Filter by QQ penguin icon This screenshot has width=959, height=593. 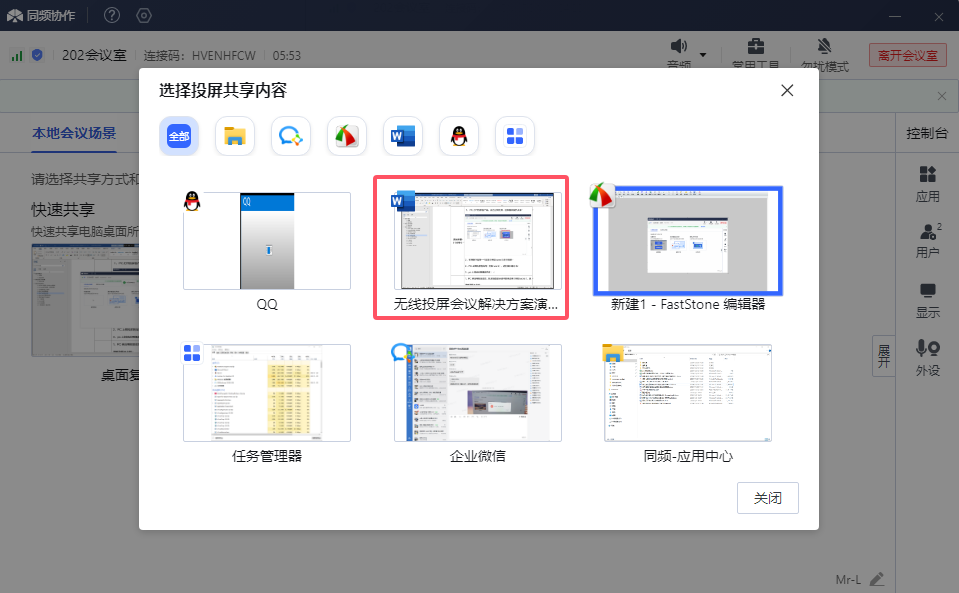click(459, 136)
